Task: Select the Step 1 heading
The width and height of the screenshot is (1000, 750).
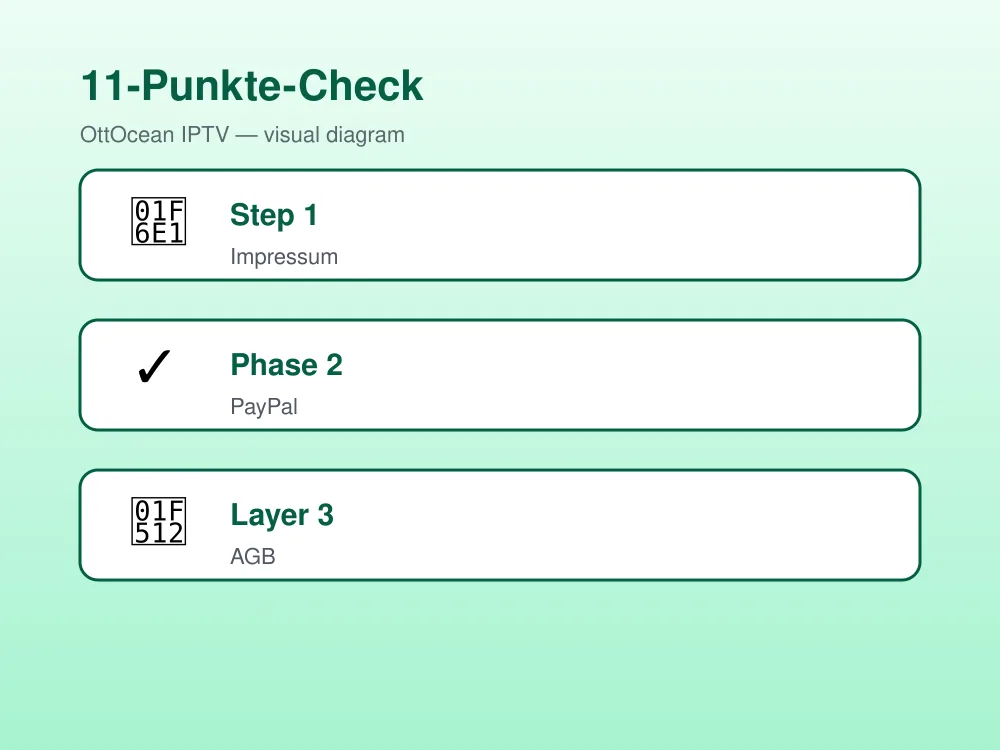Action: [274, 215]
